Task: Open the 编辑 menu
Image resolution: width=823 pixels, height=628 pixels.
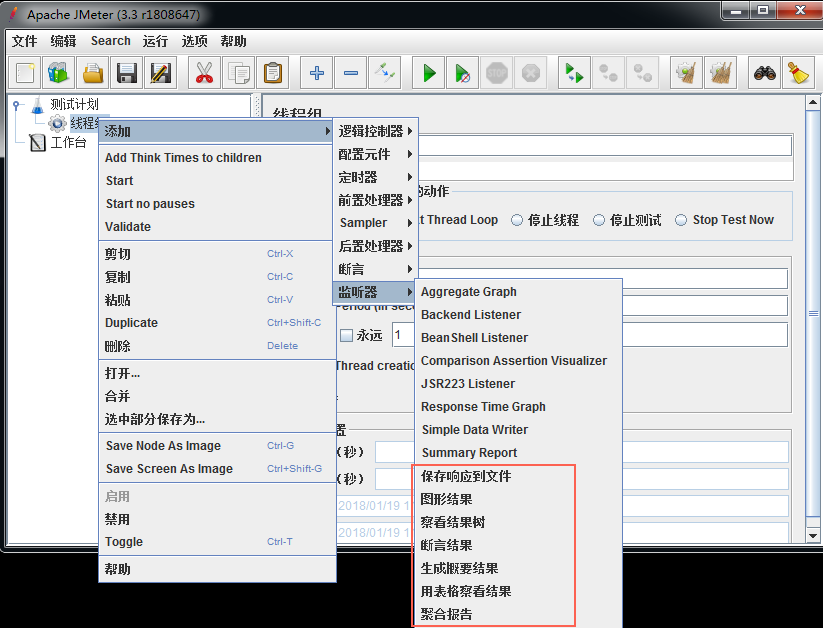Action: (x=64, y=41)
